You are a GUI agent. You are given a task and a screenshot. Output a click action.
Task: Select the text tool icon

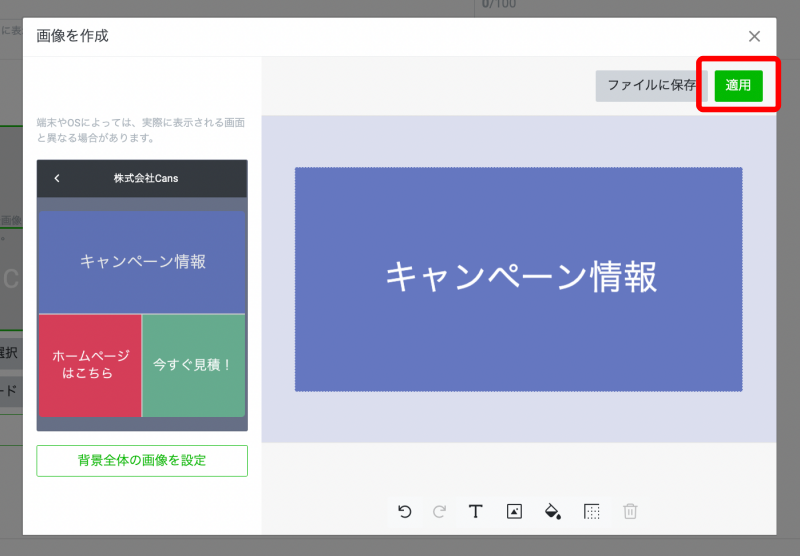[x=476, y=511]
